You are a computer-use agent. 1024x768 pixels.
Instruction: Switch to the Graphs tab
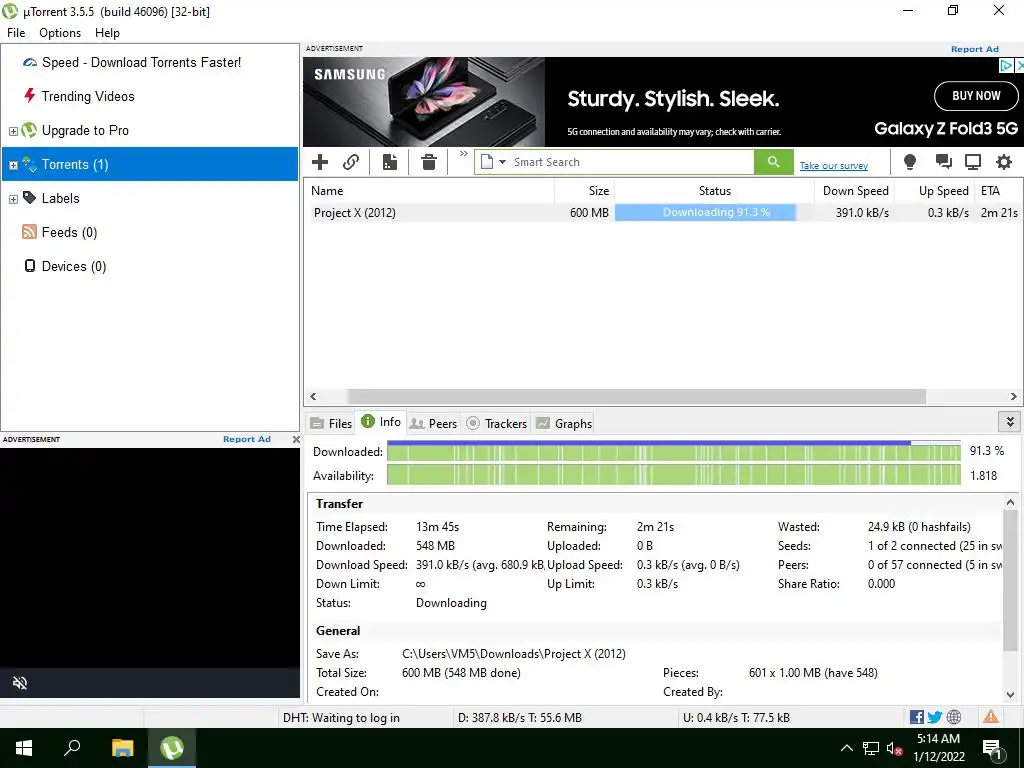click(x=564, y=423)
